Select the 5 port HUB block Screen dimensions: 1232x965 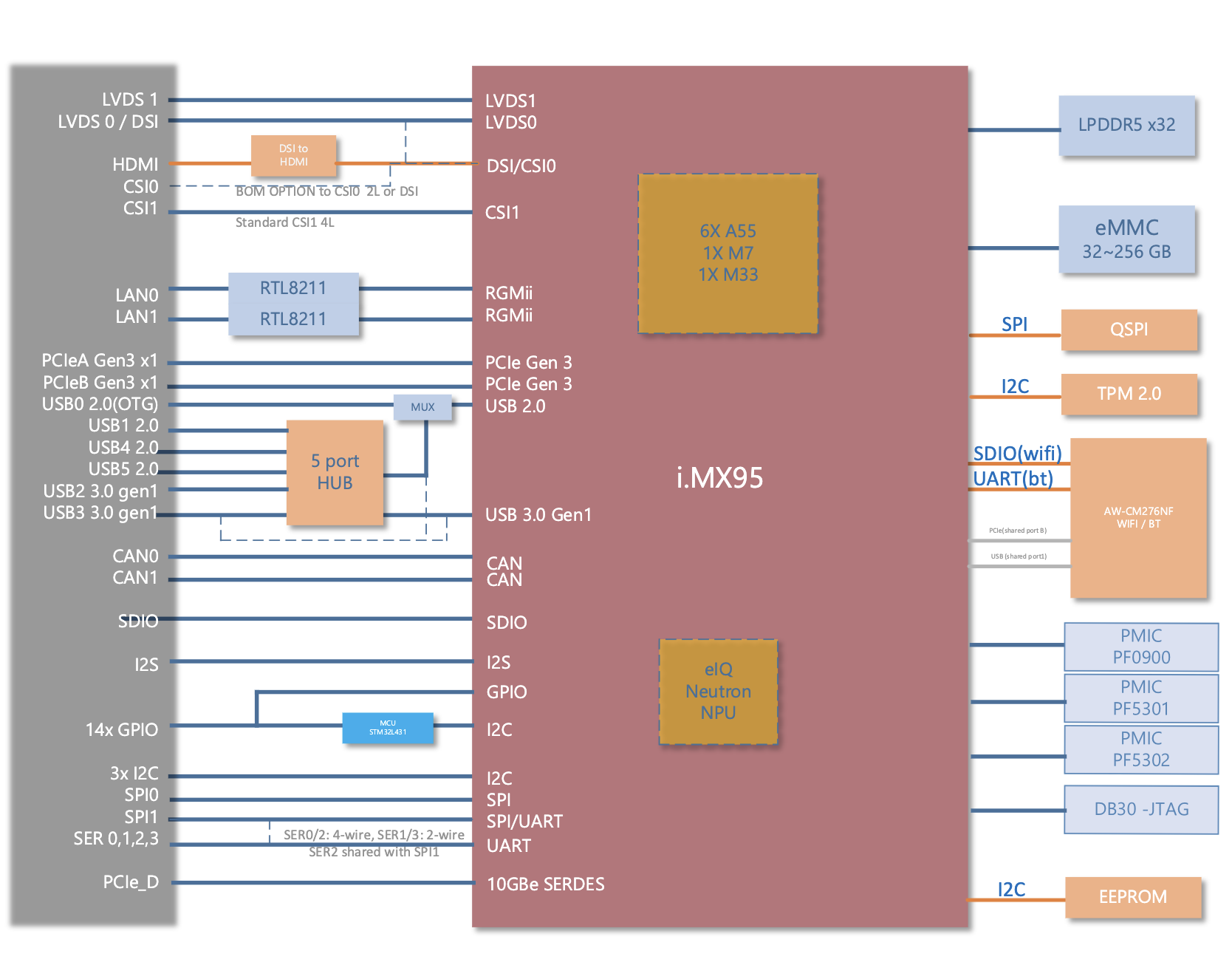[x=335, y=472]
